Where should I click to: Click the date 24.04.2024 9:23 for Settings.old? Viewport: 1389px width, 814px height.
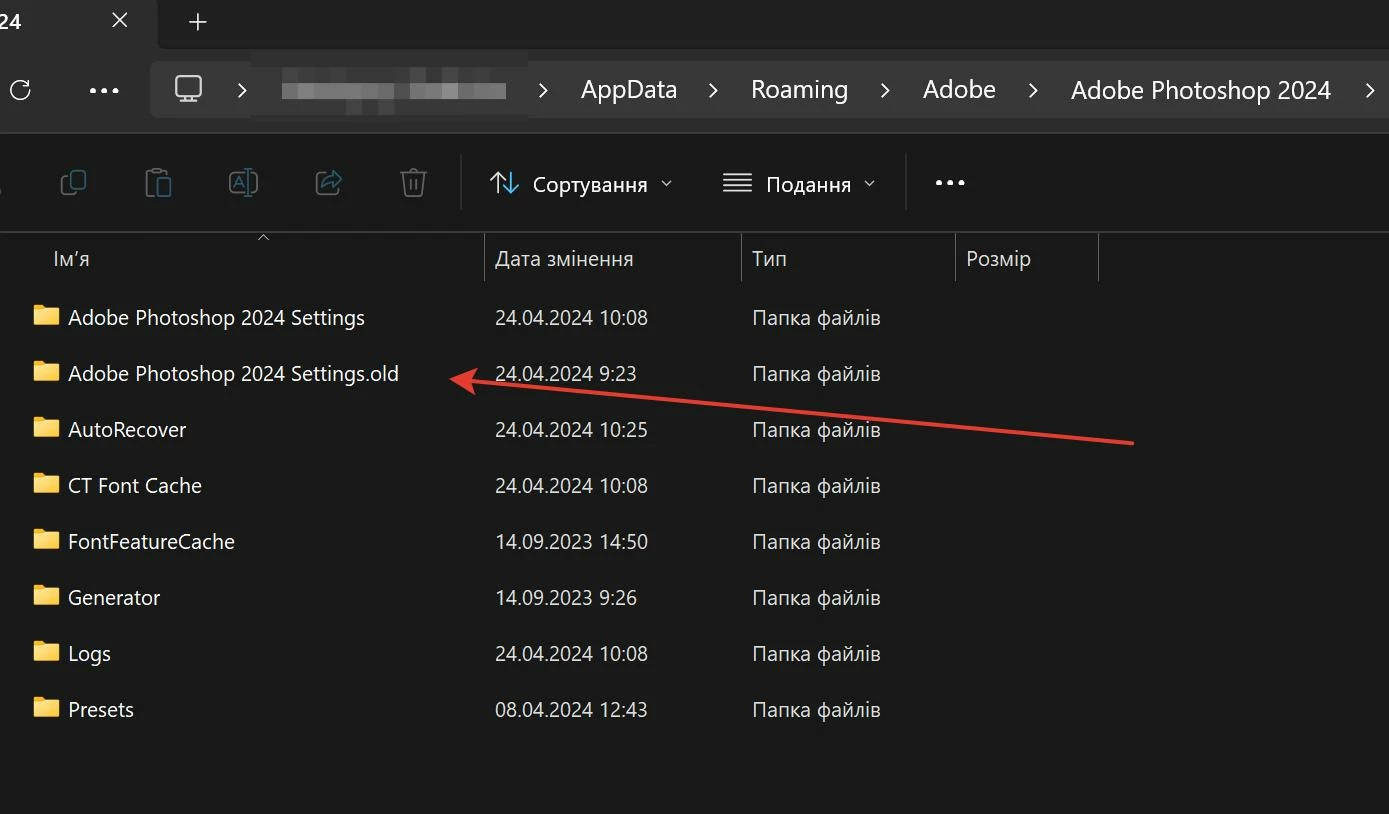[566, 374]
